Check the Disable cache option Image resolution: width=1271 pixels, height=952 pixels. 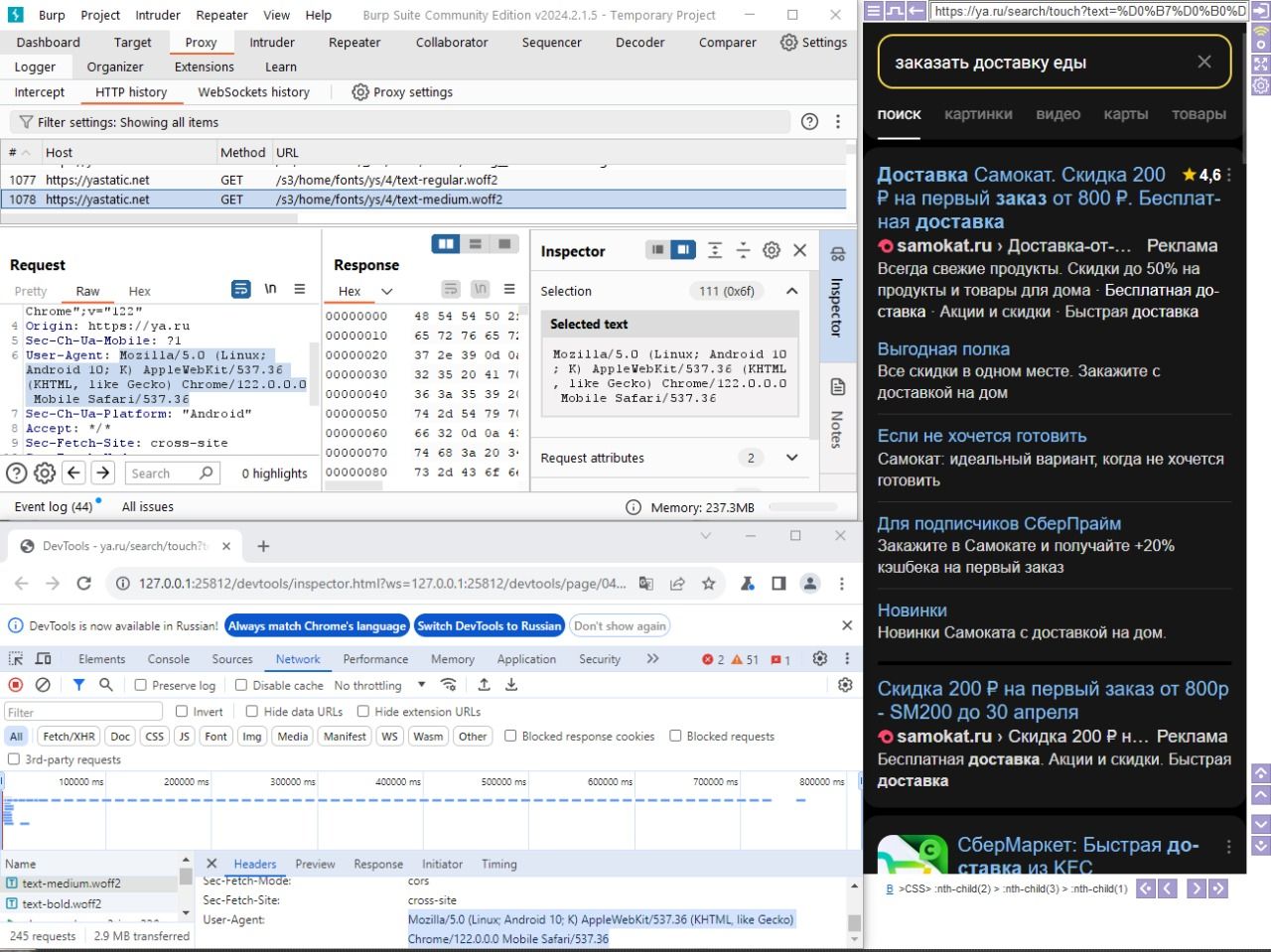tap(241, 686)
